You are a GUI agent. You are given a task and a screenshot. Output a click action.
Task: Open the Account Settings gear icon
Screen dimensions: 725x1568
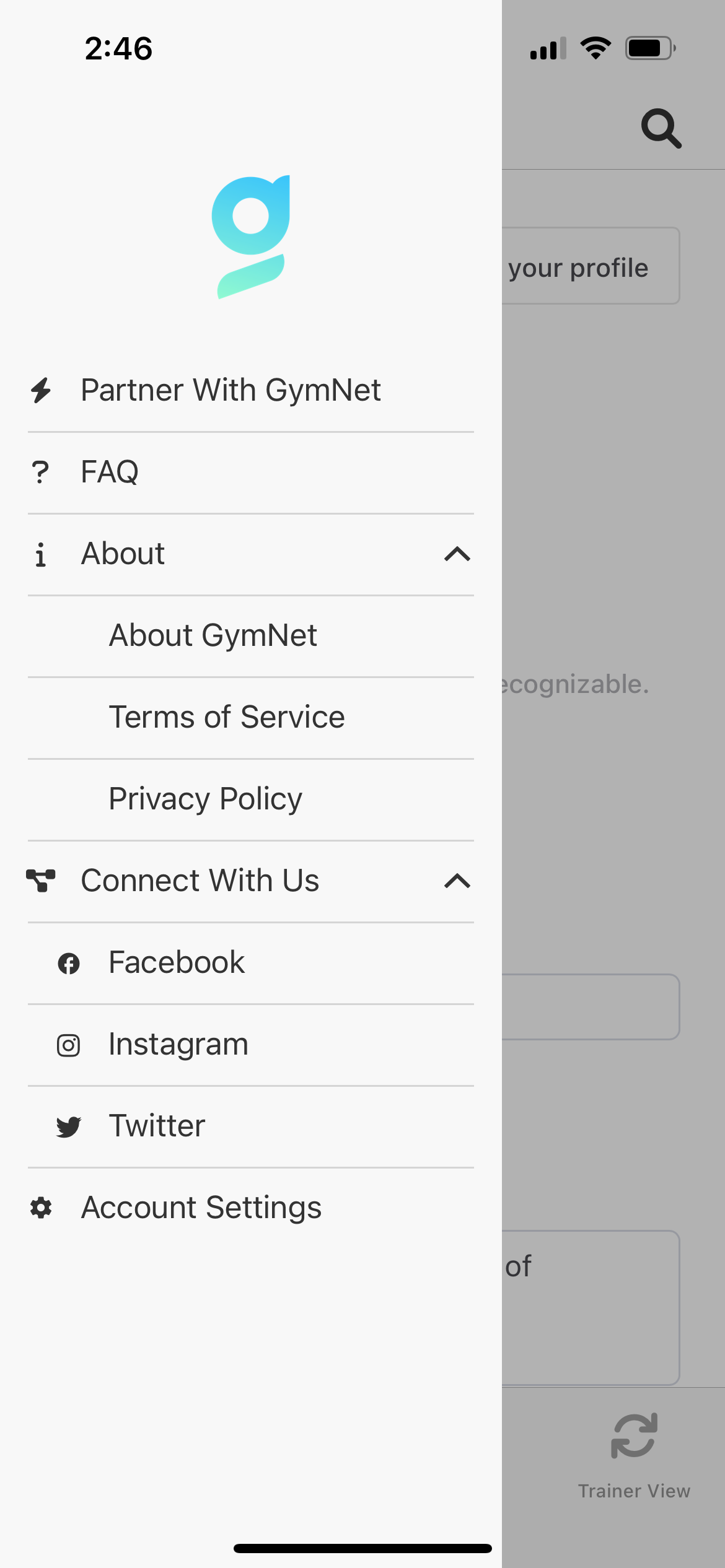coord(41,1208)
